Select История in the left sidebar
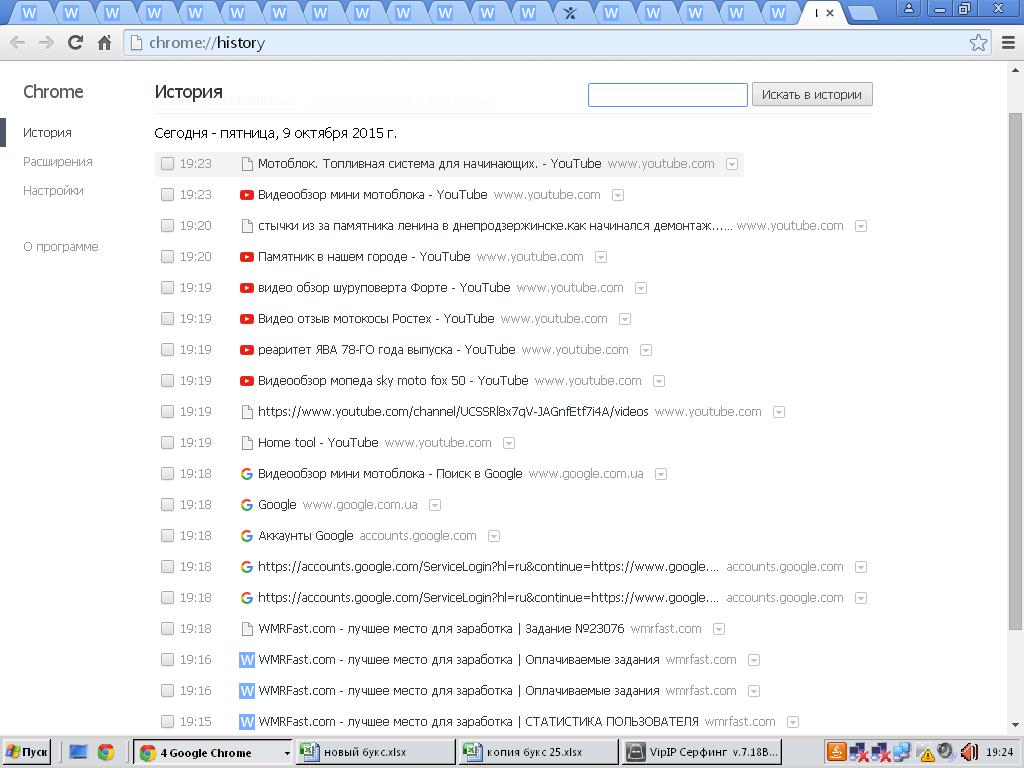The image size is (1024, 768). click(x=47, y=133)
